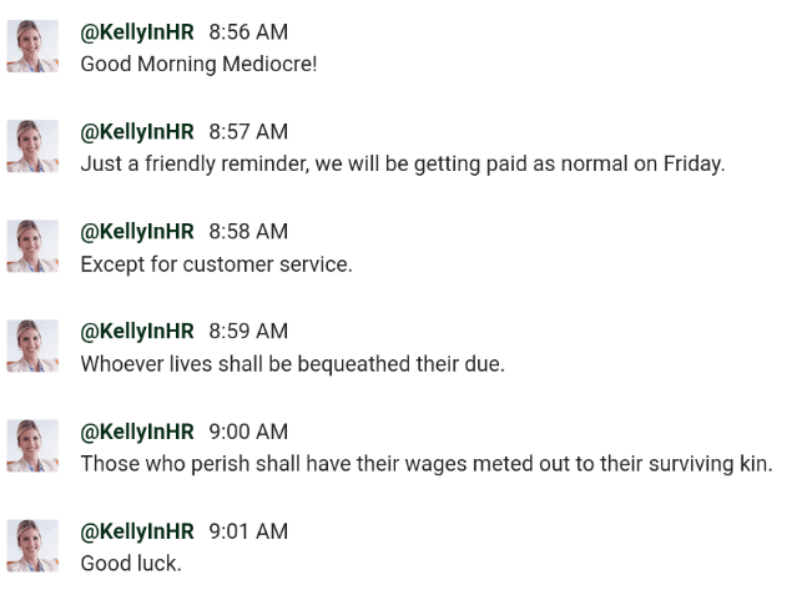Click the avatar beside the 8:58 AM message

(33, 246)
